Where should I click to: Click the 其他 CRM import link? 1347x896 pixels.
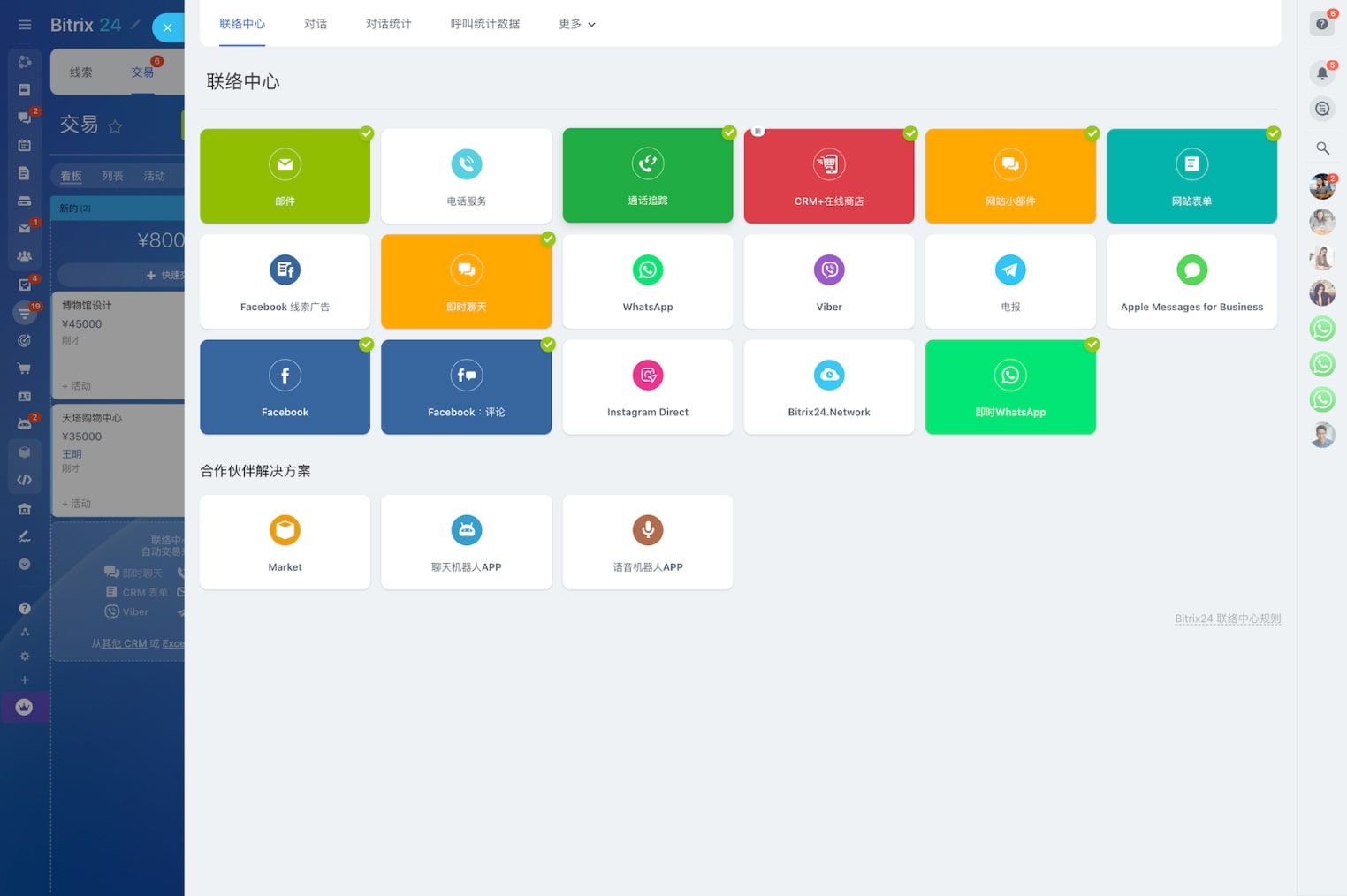tap(124, 643)
